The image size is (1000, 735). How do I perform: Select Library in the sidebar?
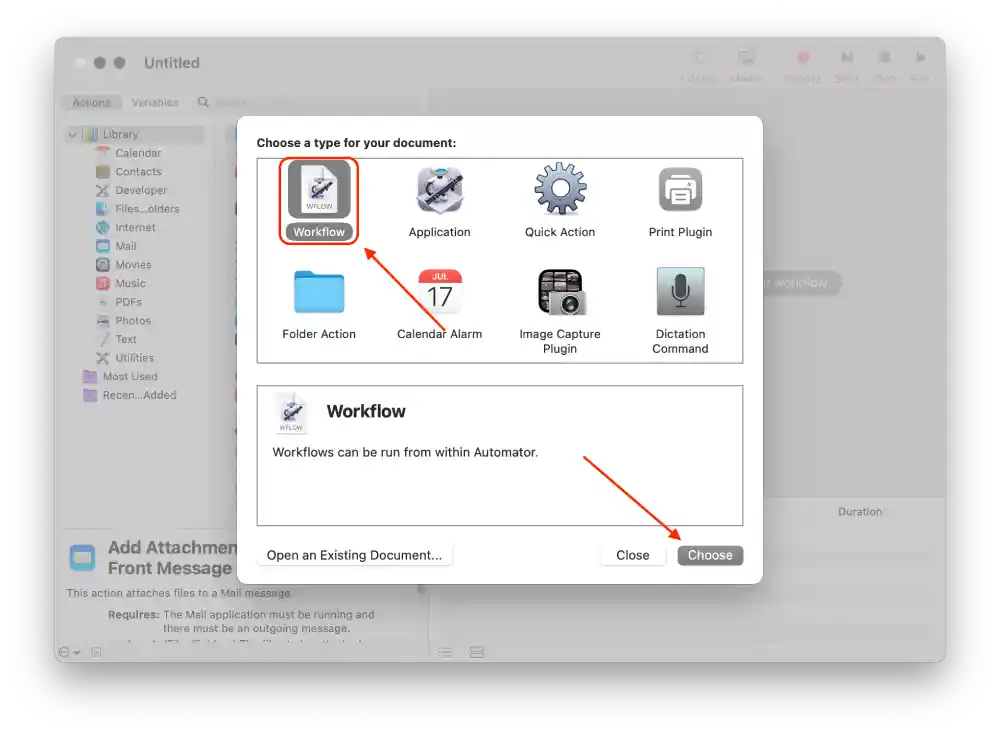click(135, 134)
